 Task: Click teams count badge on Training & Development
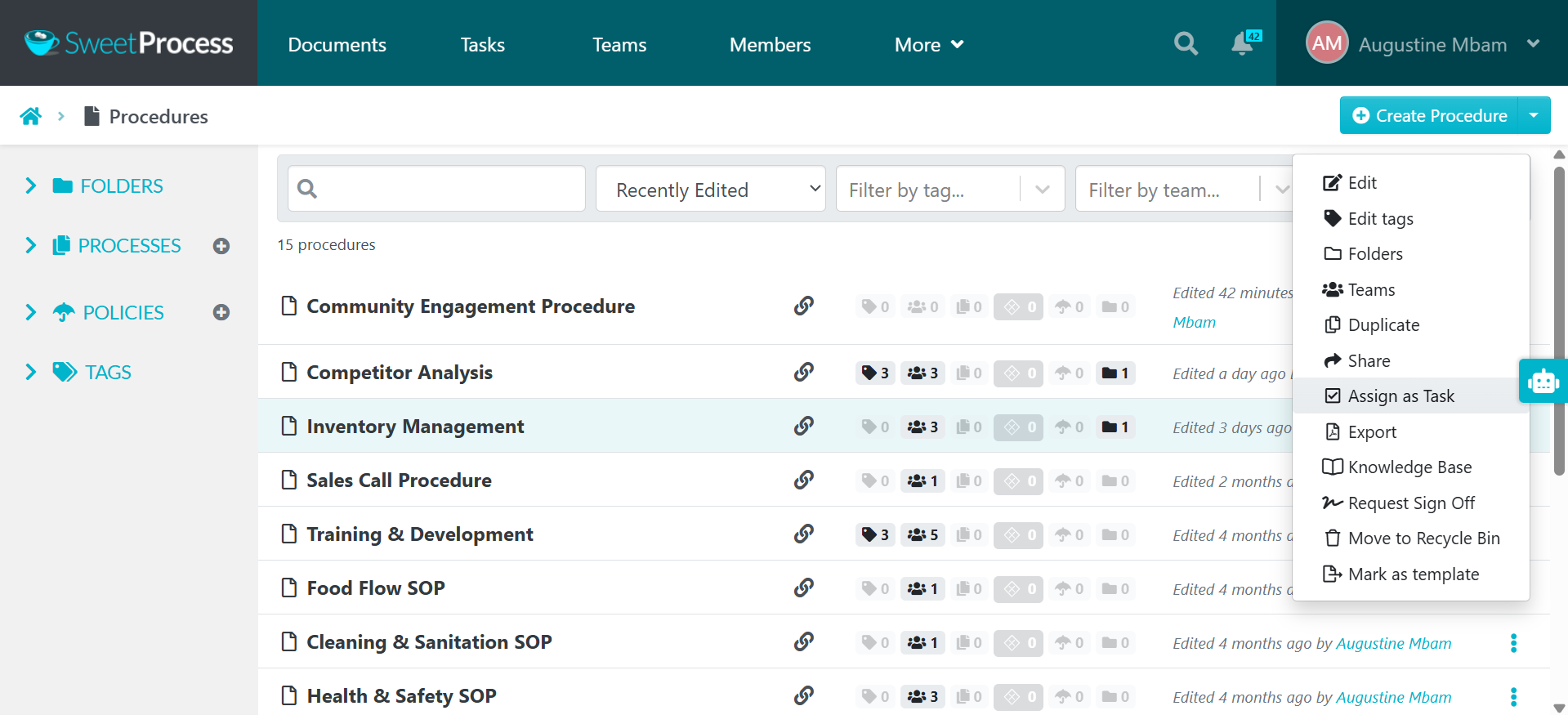pyautogui.click(x=922, y=534)
